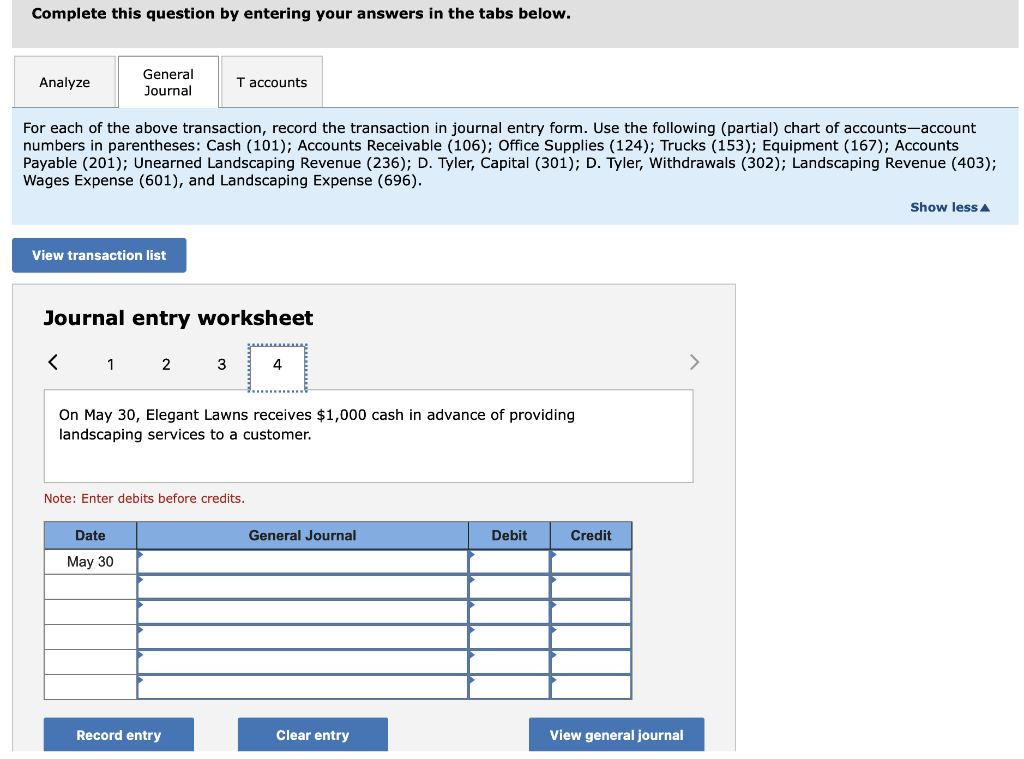Select the General Journal tab
Screen dimensions: 1024x759
(167, 81)
